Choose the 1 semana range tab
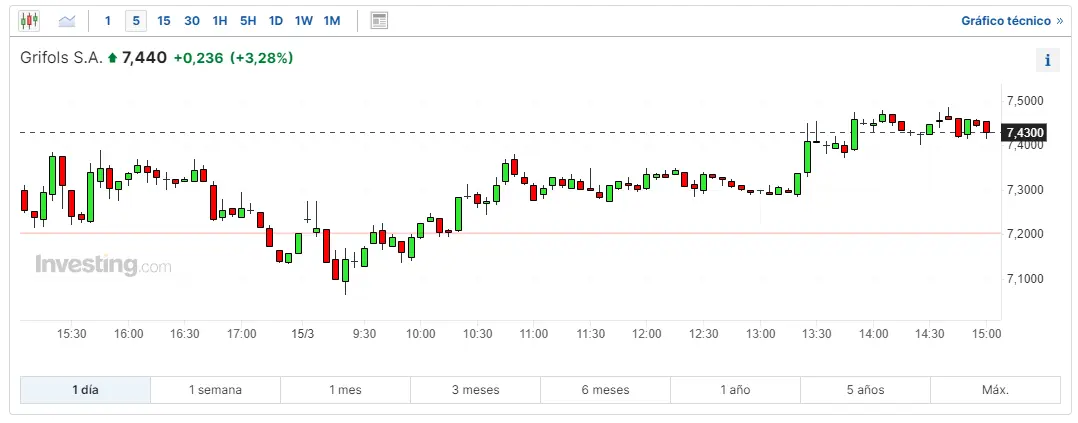The width and height of the screenshot is (1078, 423). 215,390
